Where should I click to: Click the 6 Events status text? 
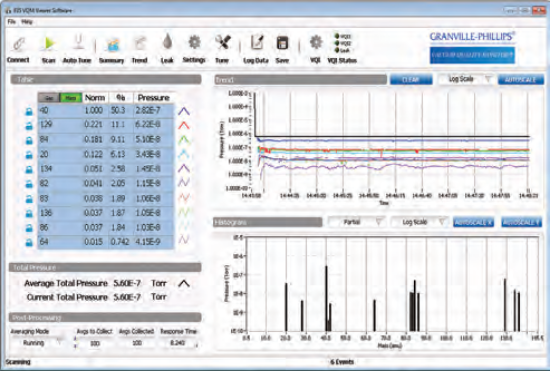click(342, 362)
